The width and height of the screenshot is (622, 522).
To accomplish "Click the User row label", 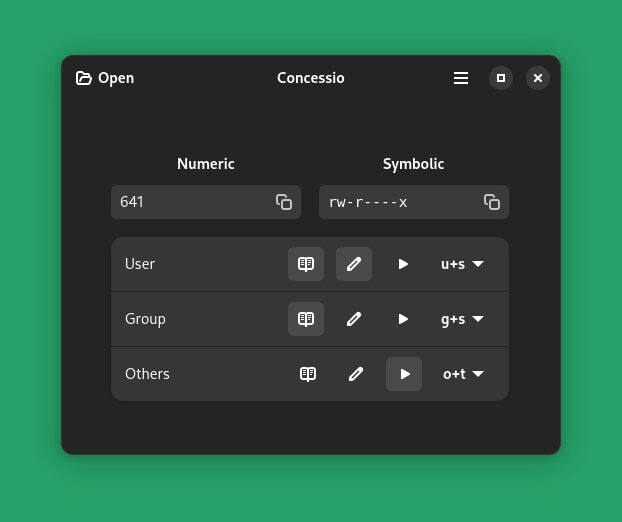I will pos(140,264).
